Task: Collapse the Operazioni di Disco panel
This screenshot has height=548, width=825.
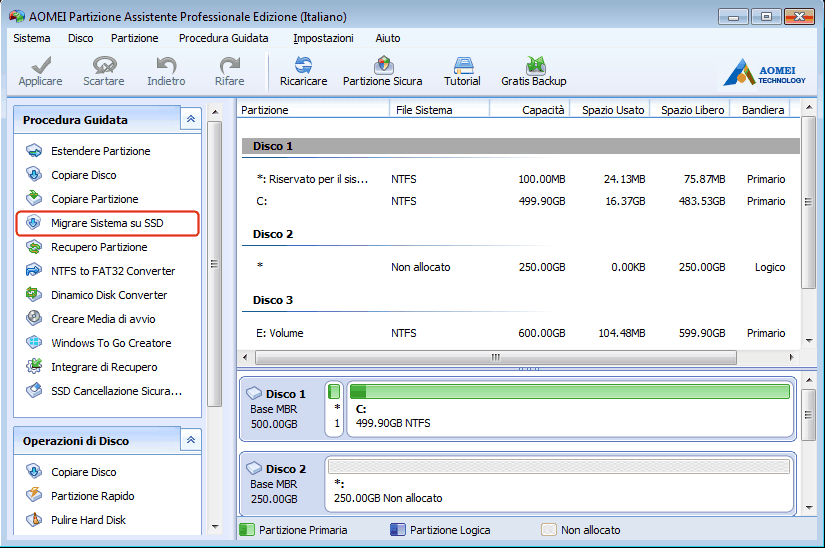Action: point(190,440)
